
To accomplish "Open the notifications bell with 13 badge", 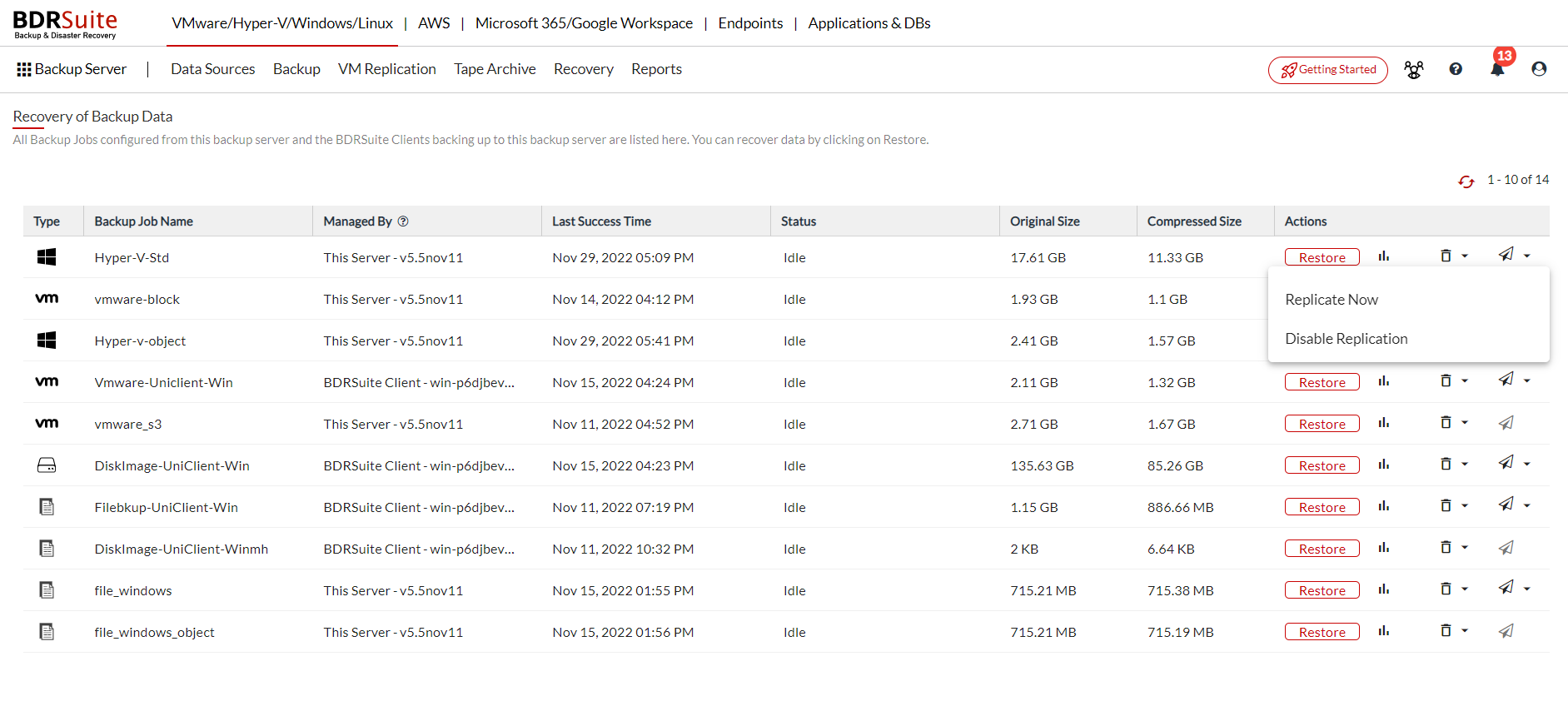I will pyautogui.click(x=1497, y=69).
